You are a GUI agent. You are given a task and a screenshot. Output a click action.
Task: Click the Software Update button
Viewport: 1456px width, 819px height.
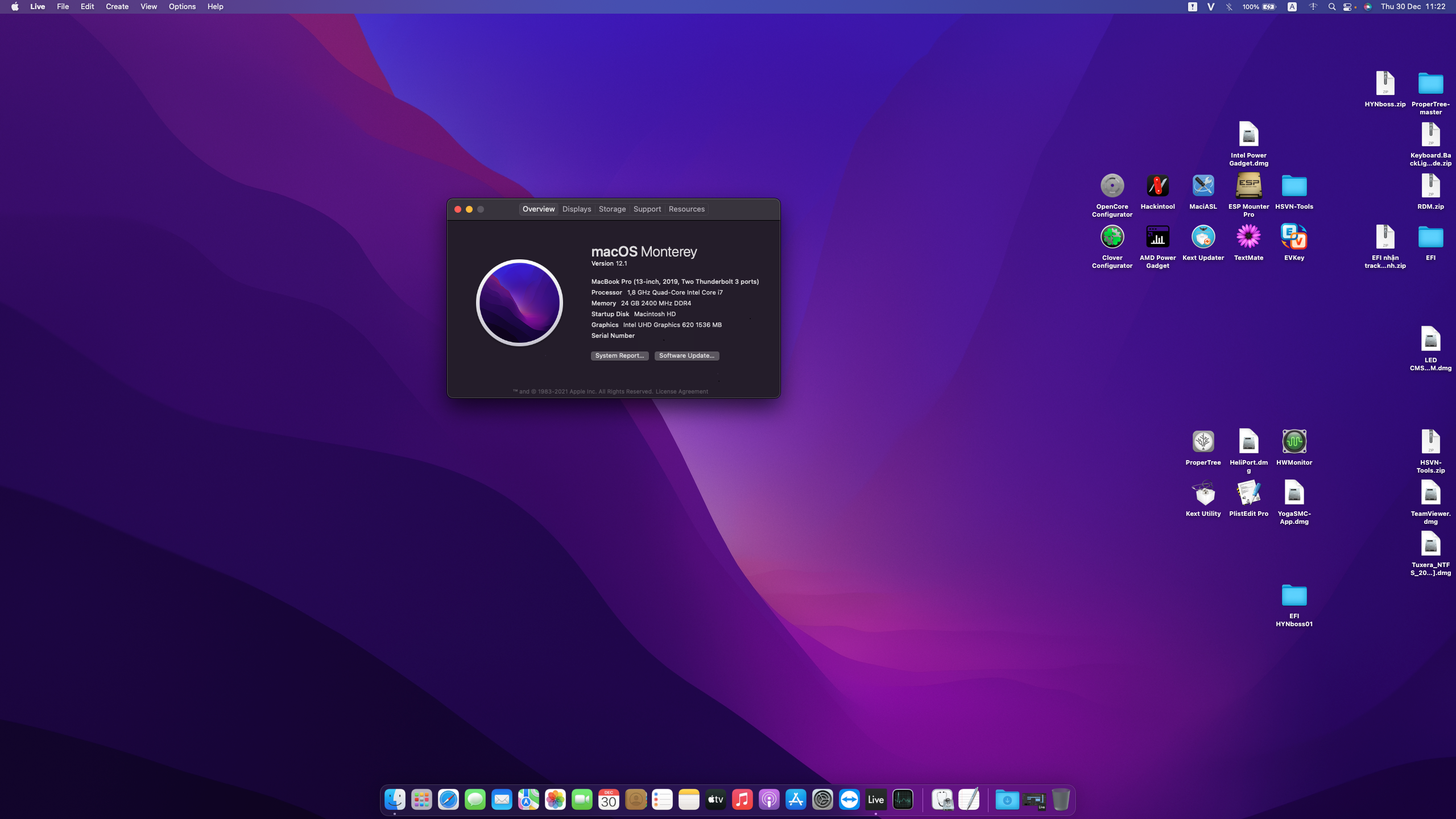pyautogui.click(x=686, y=356)
